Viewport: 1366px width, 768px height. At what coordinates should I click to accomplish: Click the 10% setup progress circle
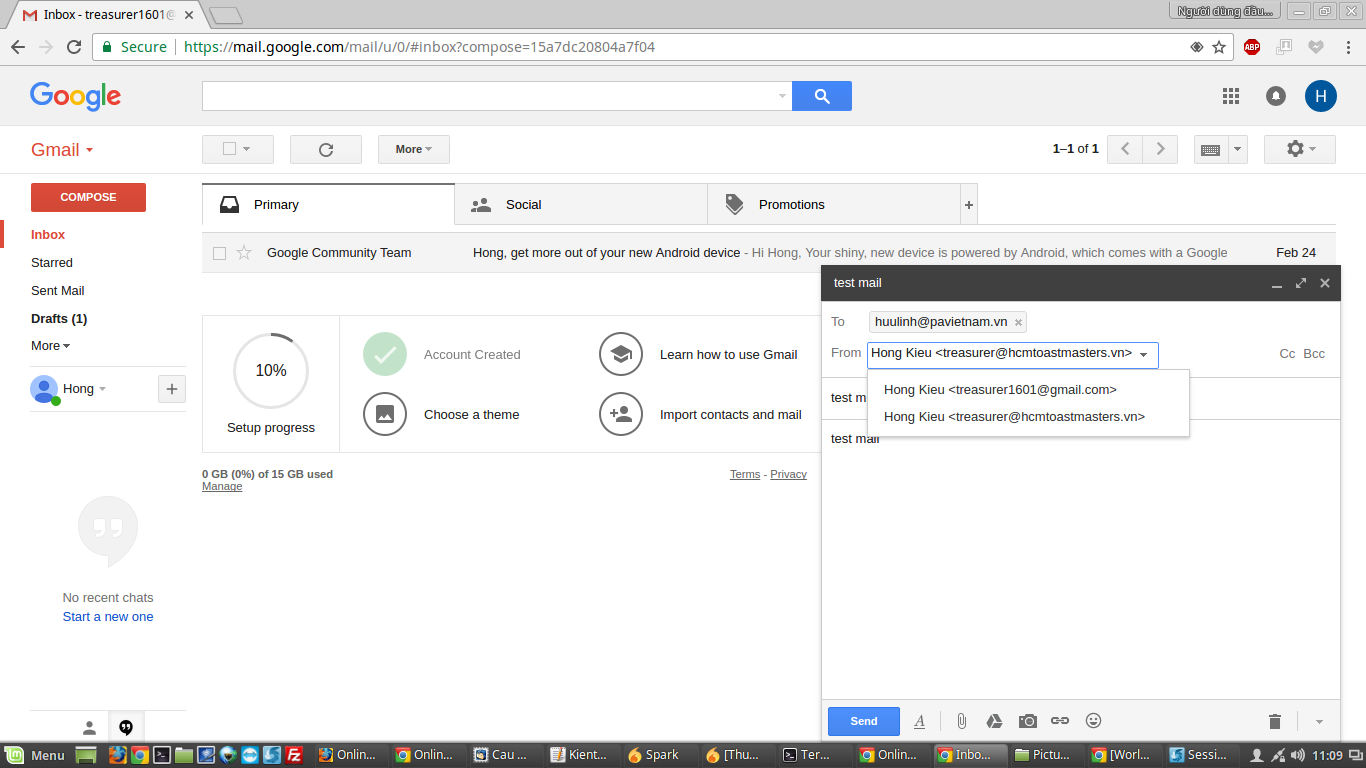[x=271, y=371]
